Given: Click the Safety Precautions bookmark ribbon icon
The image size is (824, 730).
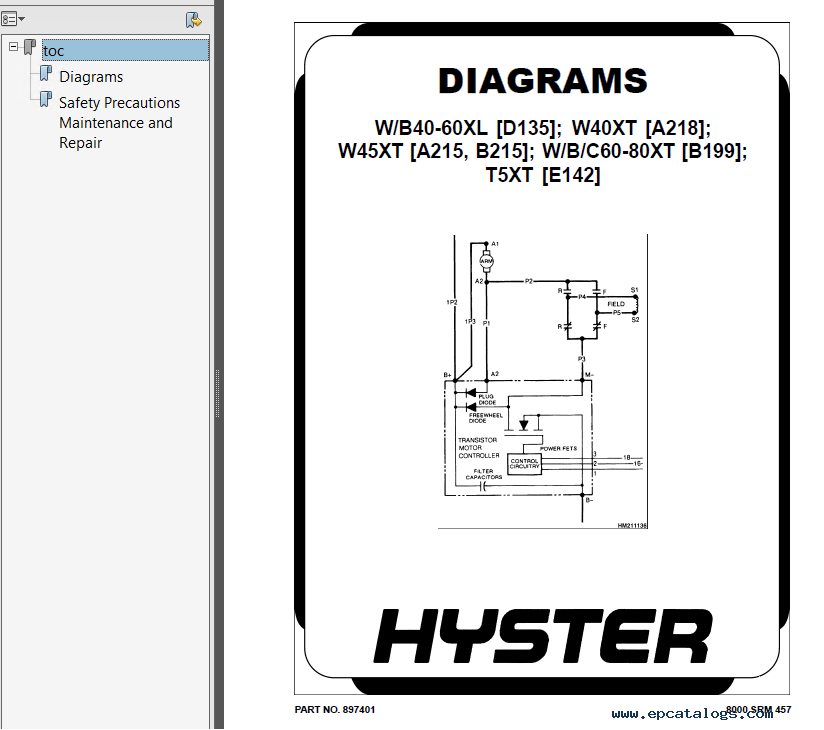Looking at the screenshot, I should coord(46,99).
